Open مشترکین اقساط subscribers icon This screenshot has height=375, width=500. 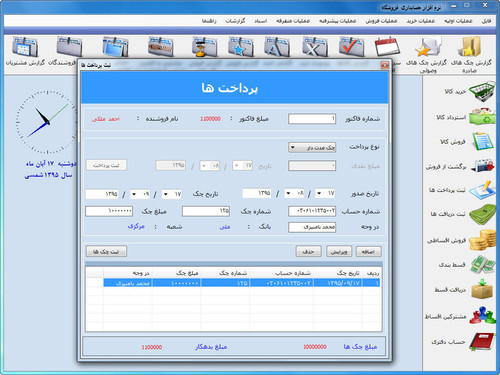pyautogui.click(x=482, y=316)
